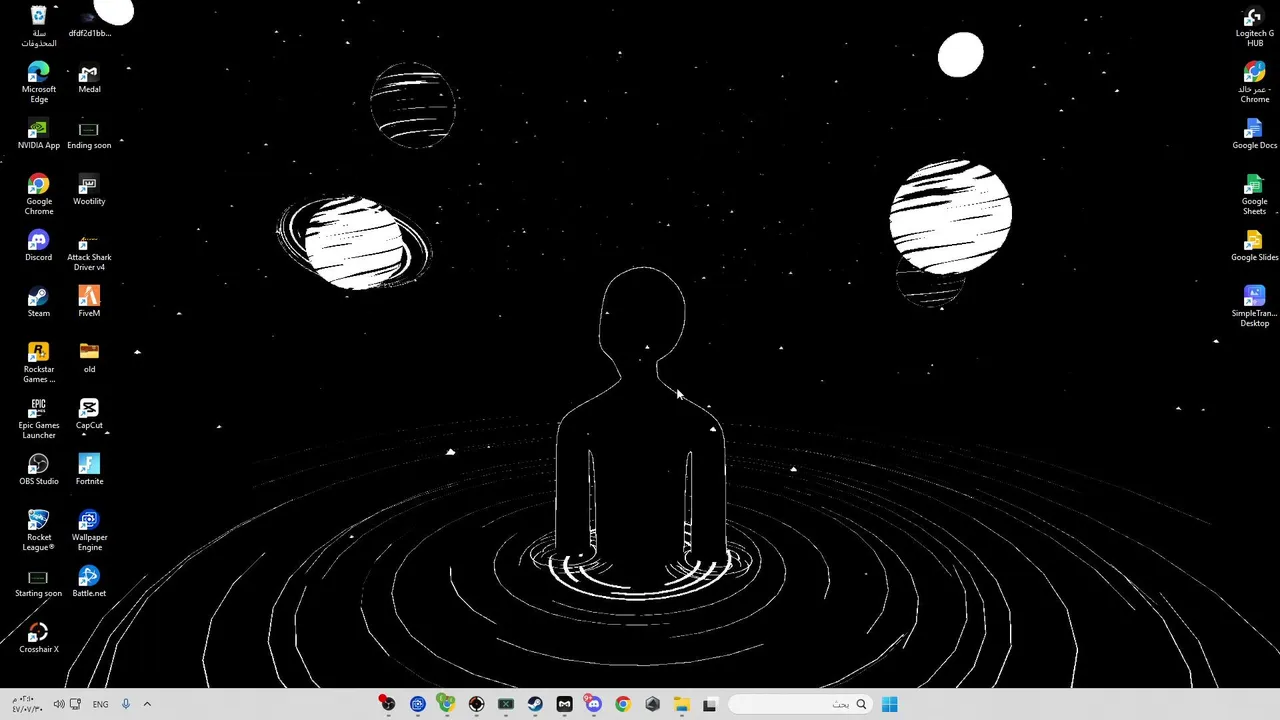Click the network icon in system tray
This screenshot has height=720, width=1280.
[x=75, y=704]
